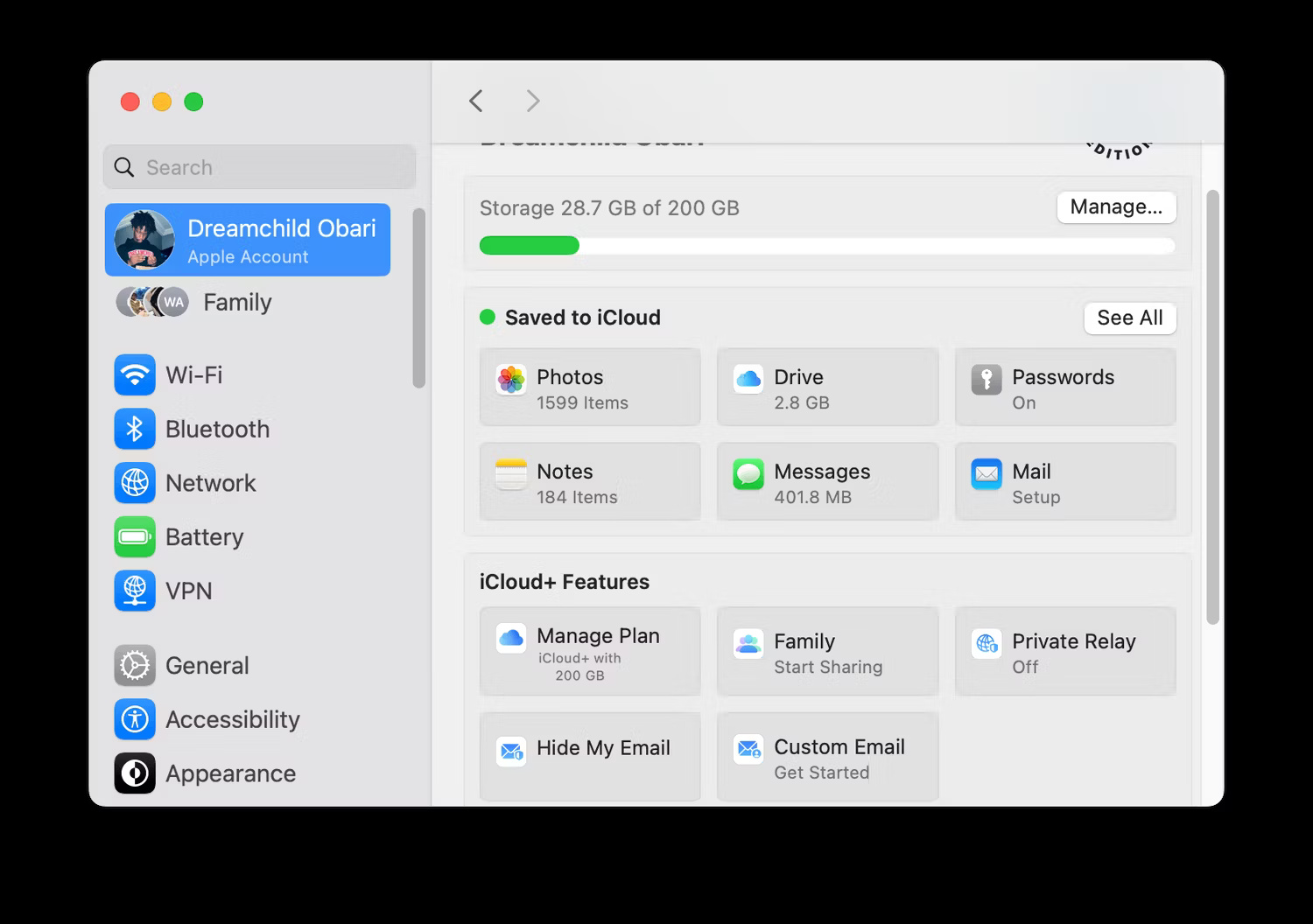Viewport: 1313px width, 924px height.
Task: Set up Mail syncing
Action: pos(1064,481)
